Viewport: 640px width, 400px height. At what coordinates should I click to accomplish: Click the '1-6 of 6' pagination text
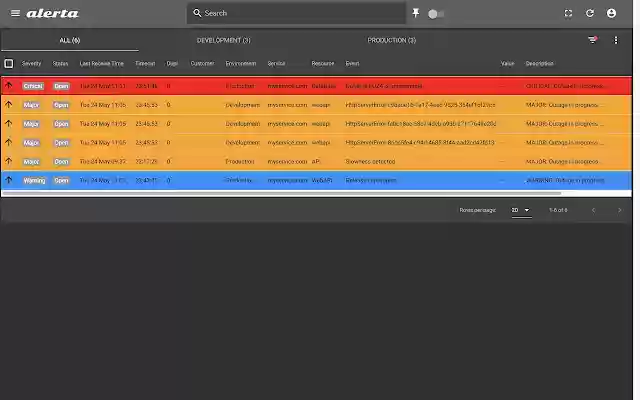tap(558, 210)
